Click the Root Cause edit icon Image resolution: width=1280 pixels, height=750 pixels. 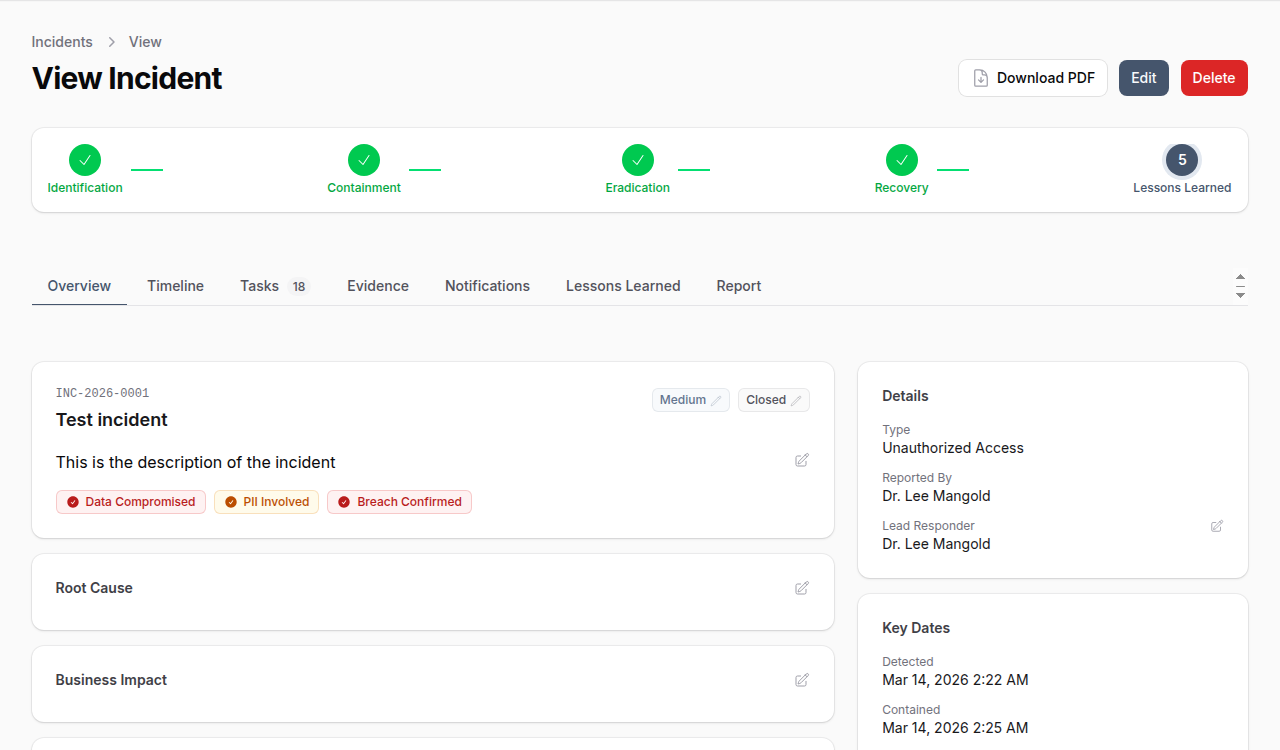pyautogui.click(x=802, y=588)
